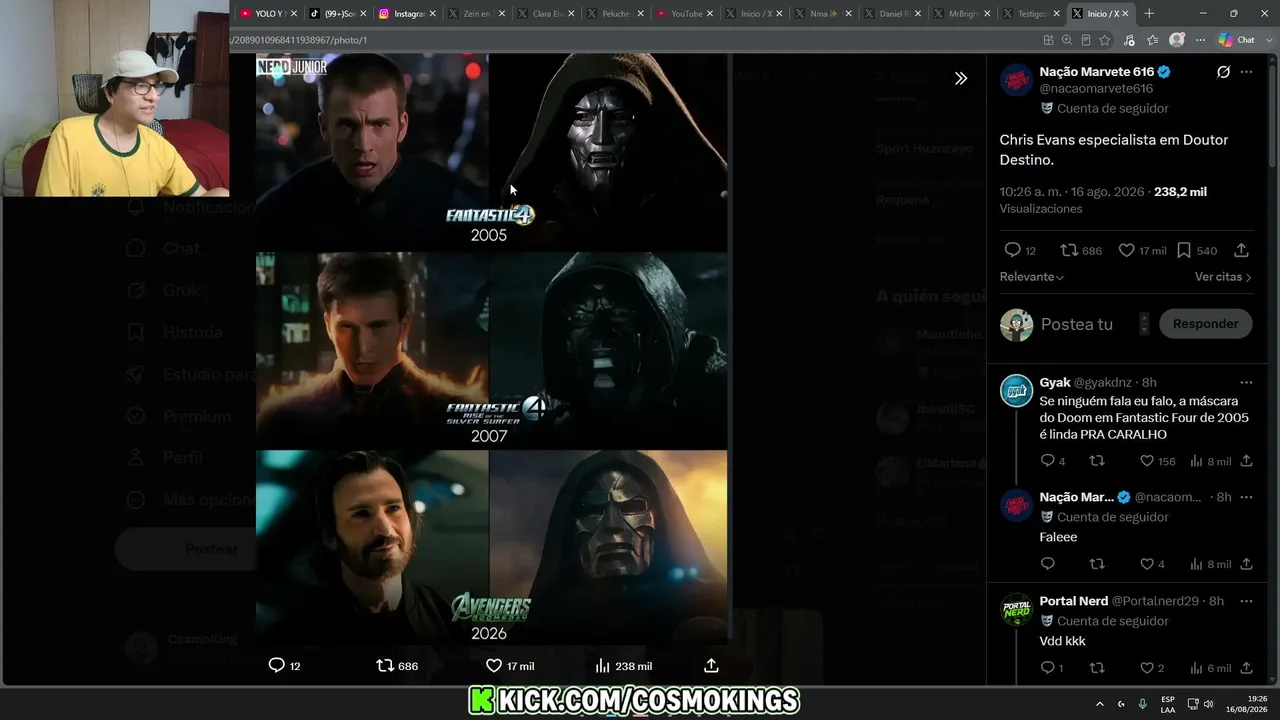The width and height of the screenshot is (1280, 720).
Task: Open browser zoom magnifier icon
Action: (x=1067, y=40)
